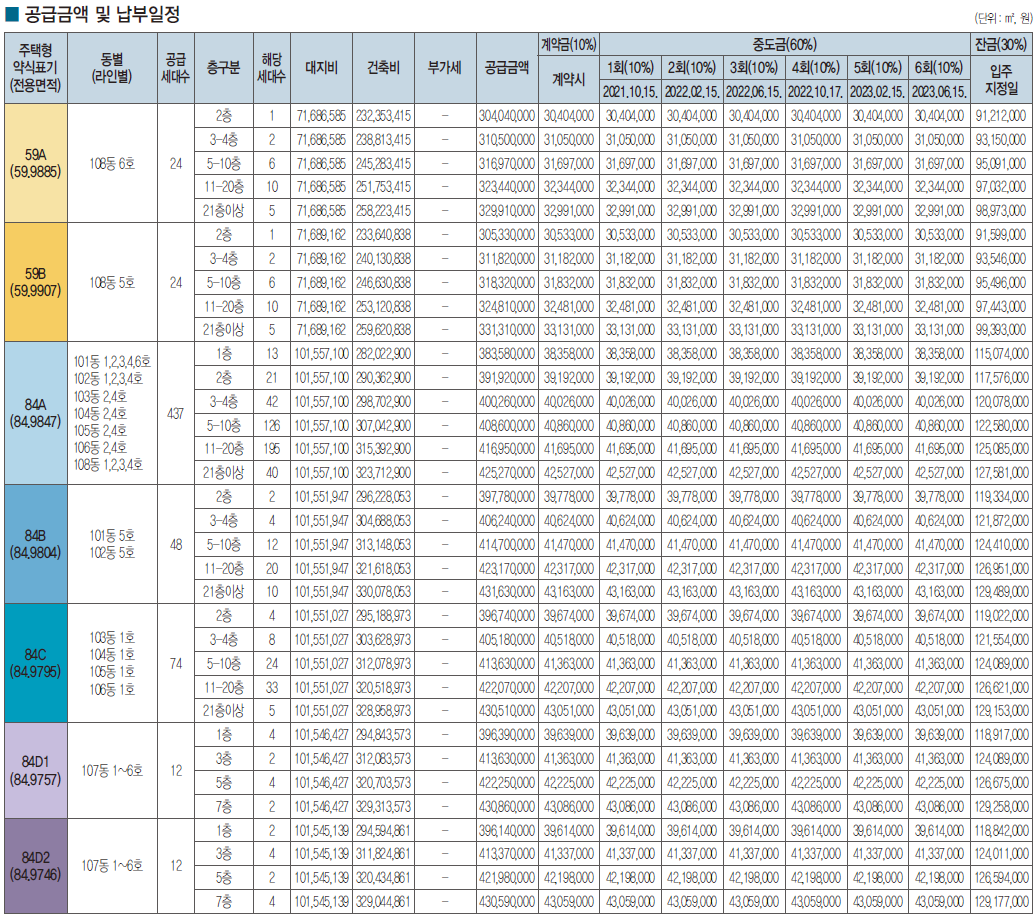Select the '108동 5호' building cell
This screenshot has width=1036, height=923.
pos(112,283)
